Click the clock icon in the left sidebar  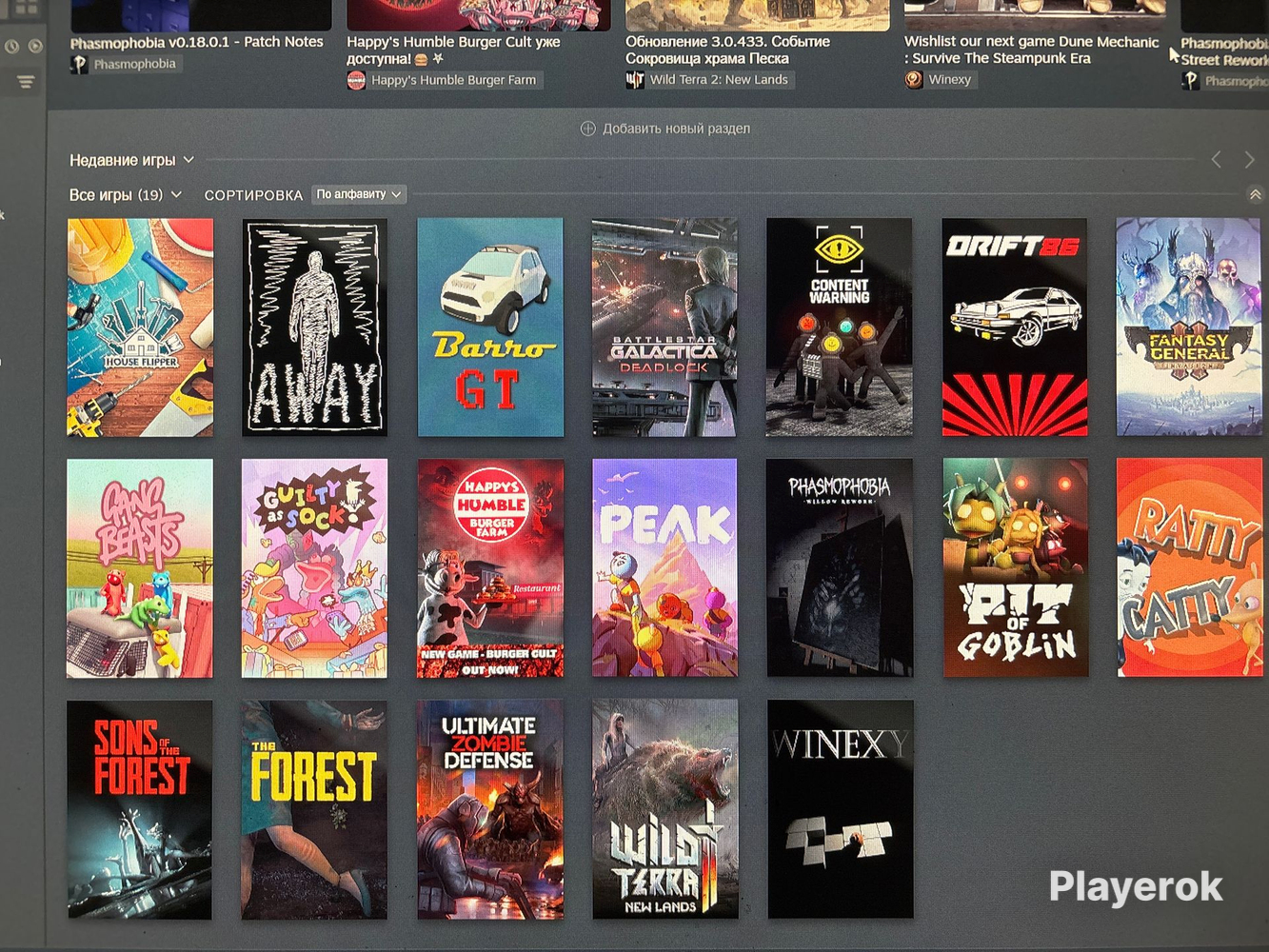[11, 46]
